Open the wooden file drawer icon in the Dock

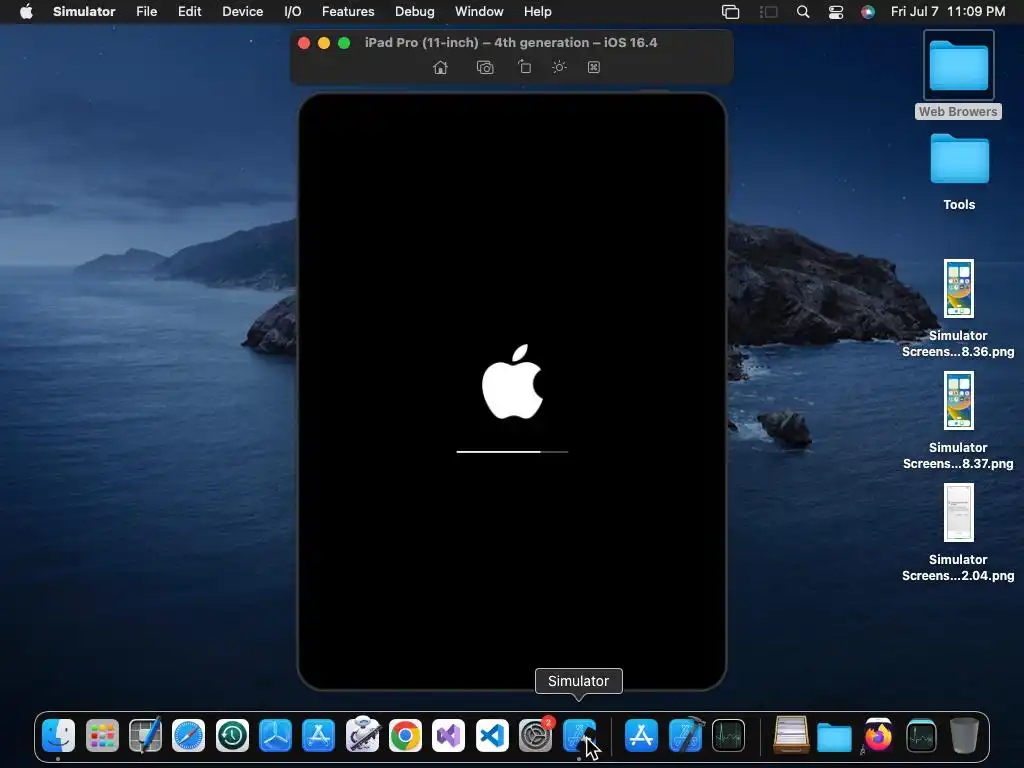pyautogui.click(x=791, y=735)
